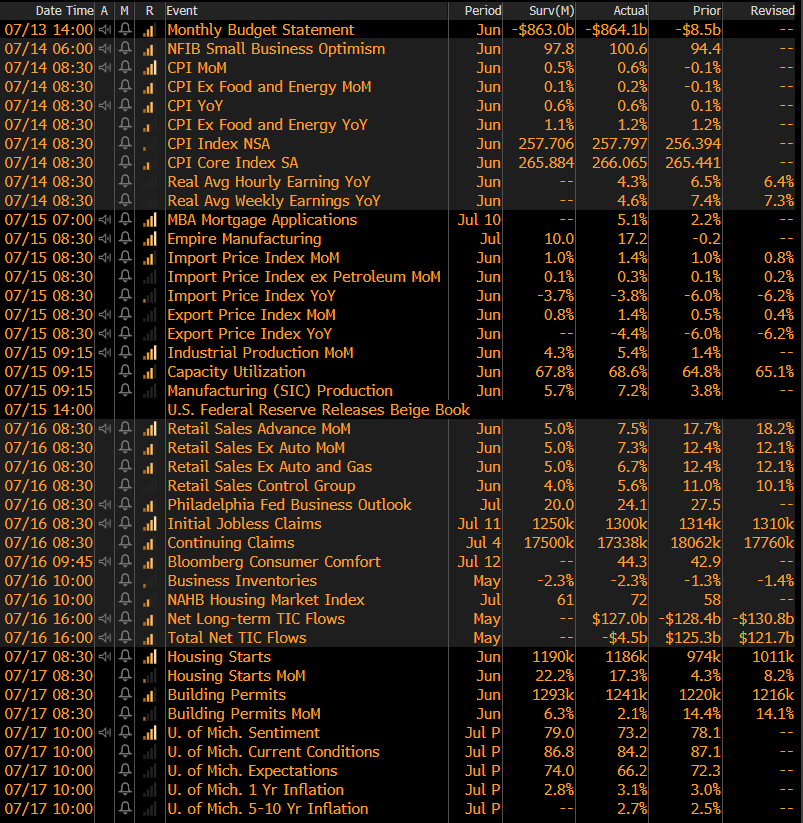Click the relevance bars icon for Retail Sales Advance MoM

[x=150, y=429]
